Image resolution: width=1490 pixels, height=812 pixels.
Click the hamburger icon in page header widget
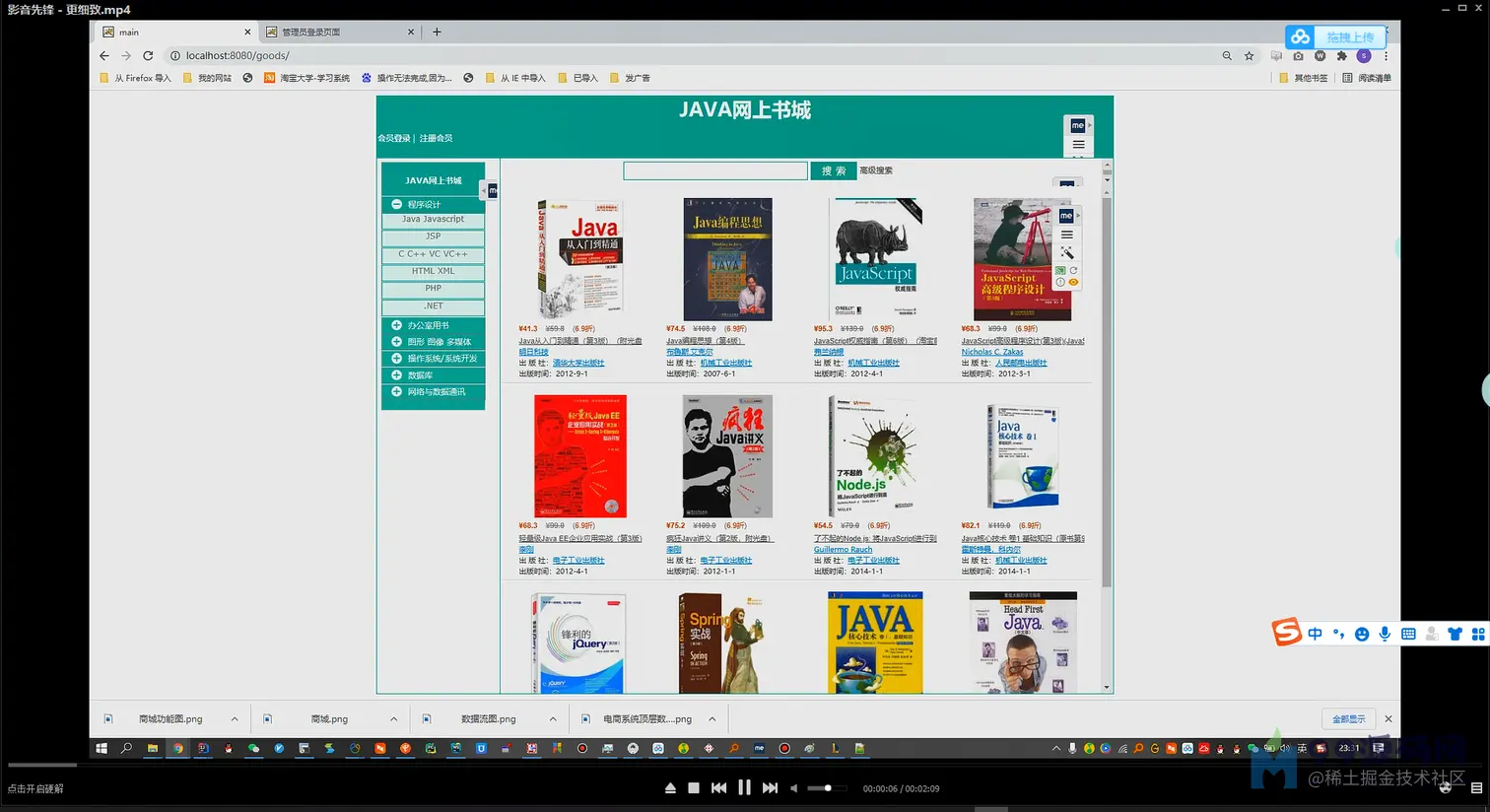tap(1078, 145)
